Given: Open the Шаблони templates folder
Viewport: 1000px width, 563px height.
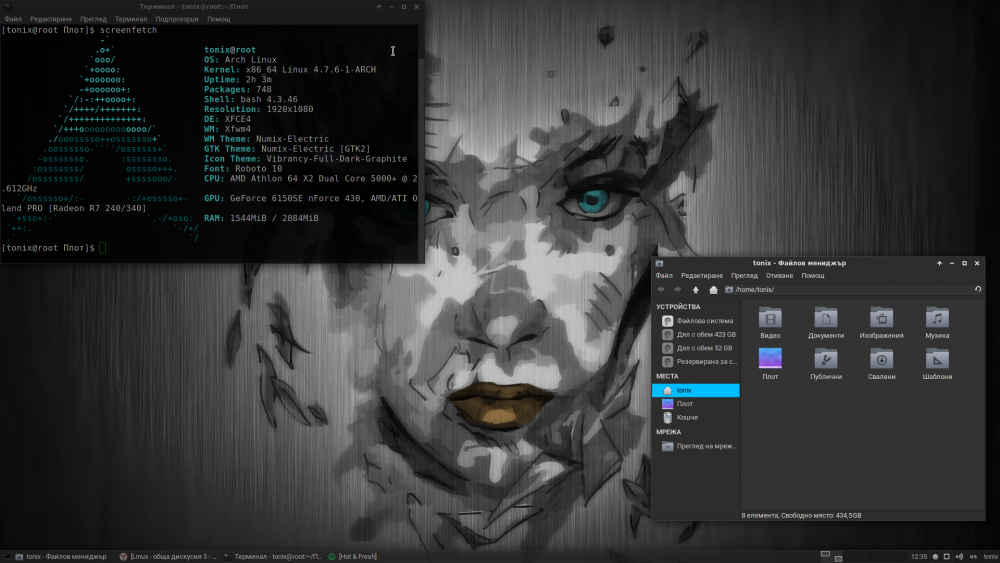Looking at the screenshot, I should (x=937, y=363).
